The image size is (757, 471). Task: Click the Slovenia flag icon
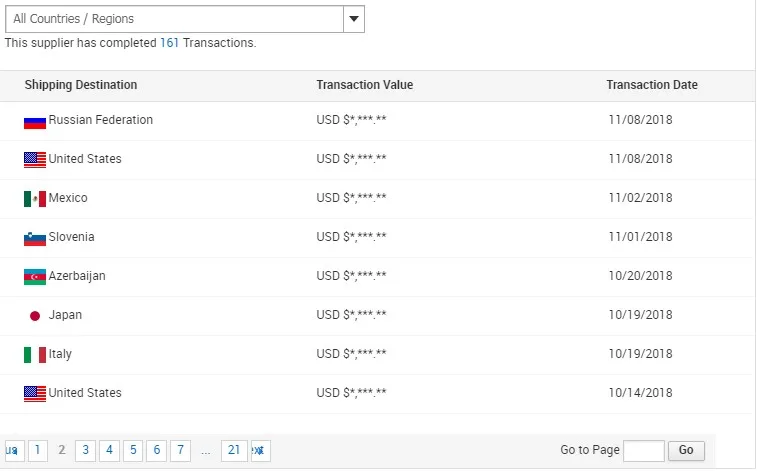[35, 239]
